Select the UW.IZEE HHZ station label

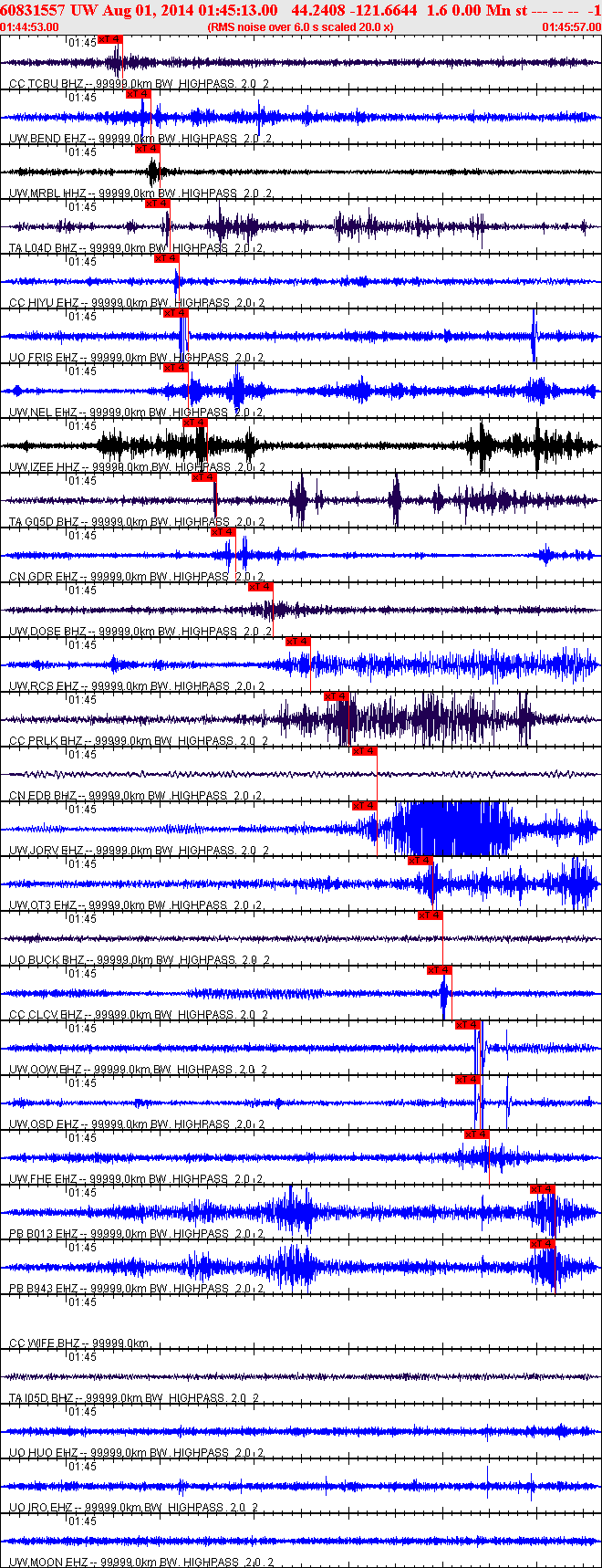[x=45, y=467]
